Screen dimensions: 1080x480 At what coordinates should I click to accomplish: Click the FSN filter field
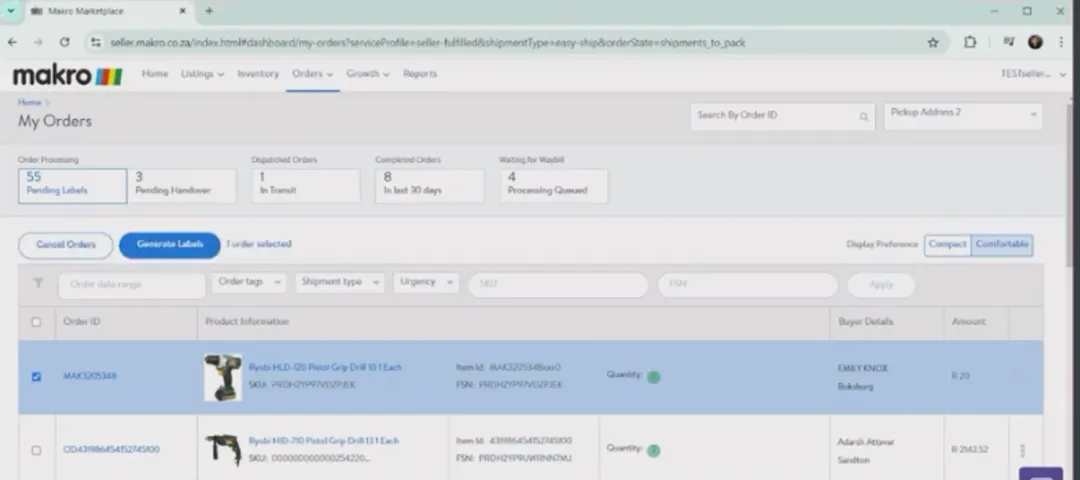747,285
